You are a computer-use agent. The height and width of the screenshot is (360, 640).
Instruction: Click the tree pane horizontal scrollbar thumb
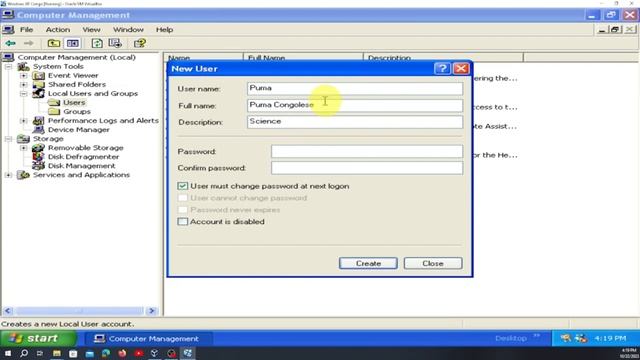tap(80, 311)
